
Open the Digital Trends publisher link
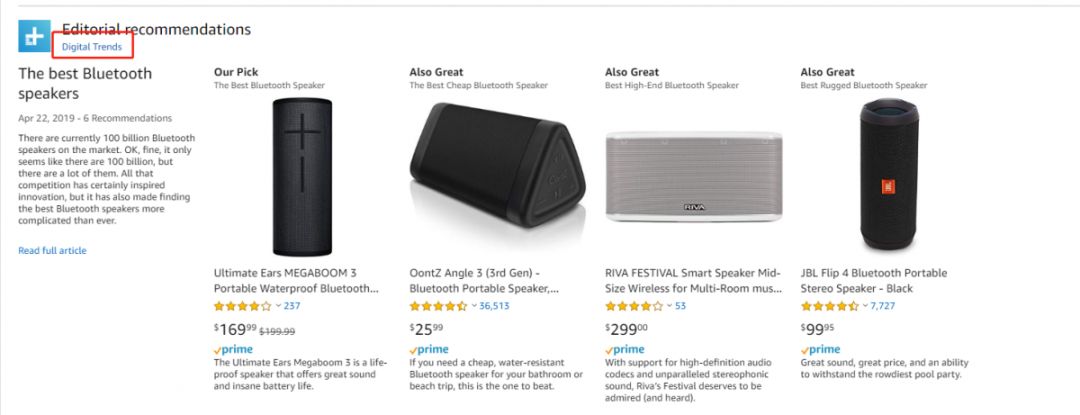91,47
